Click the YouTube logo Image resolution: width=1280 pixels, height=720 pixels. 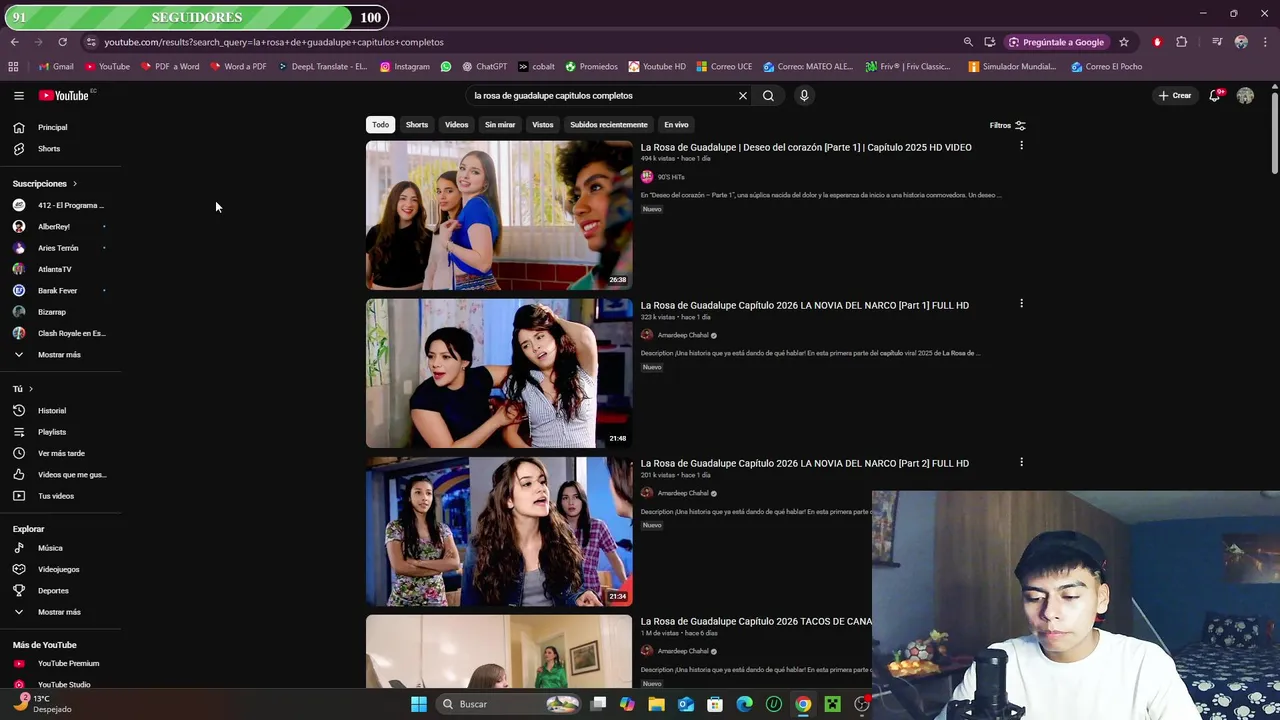pos(64,96)
